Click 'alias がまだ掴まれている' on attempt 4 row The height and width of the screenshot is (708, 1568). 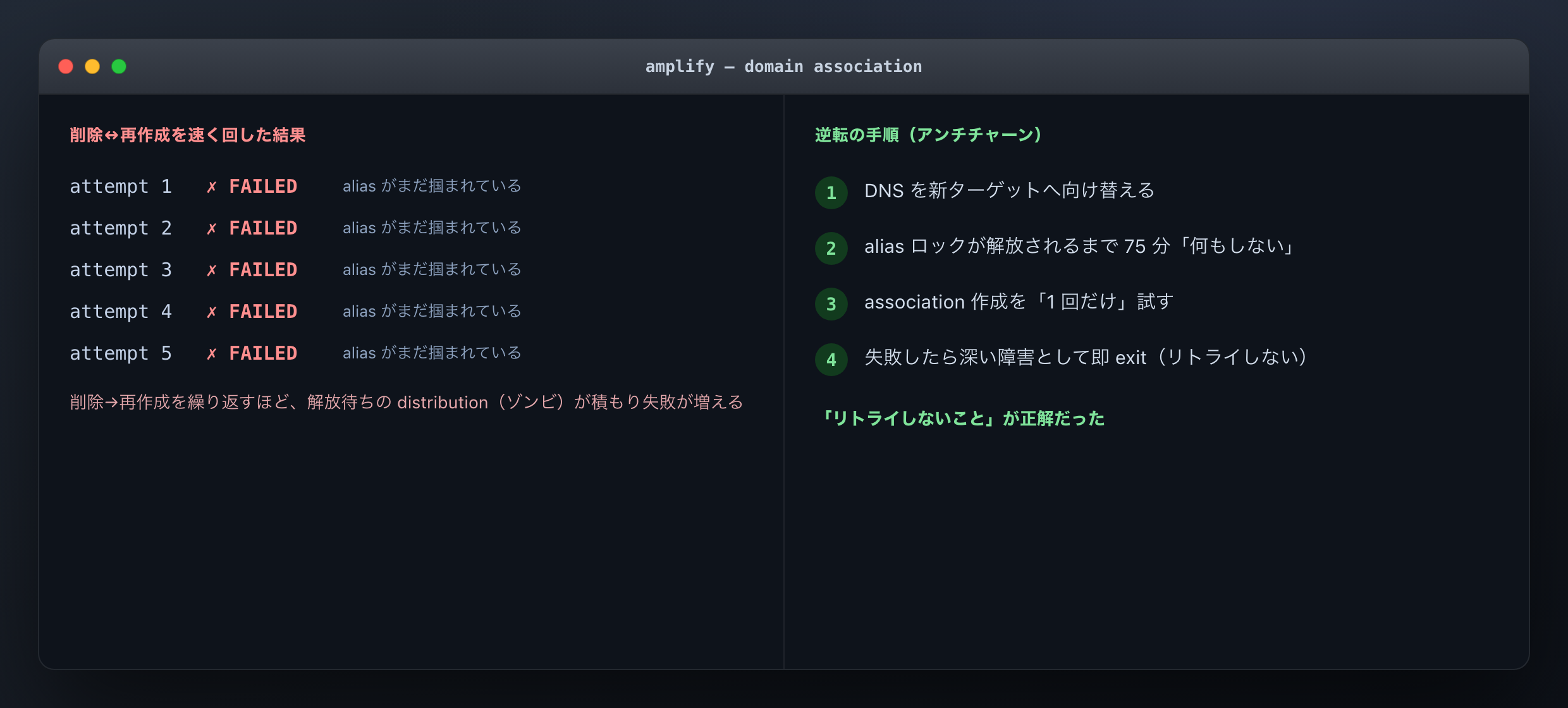(432, 311)
